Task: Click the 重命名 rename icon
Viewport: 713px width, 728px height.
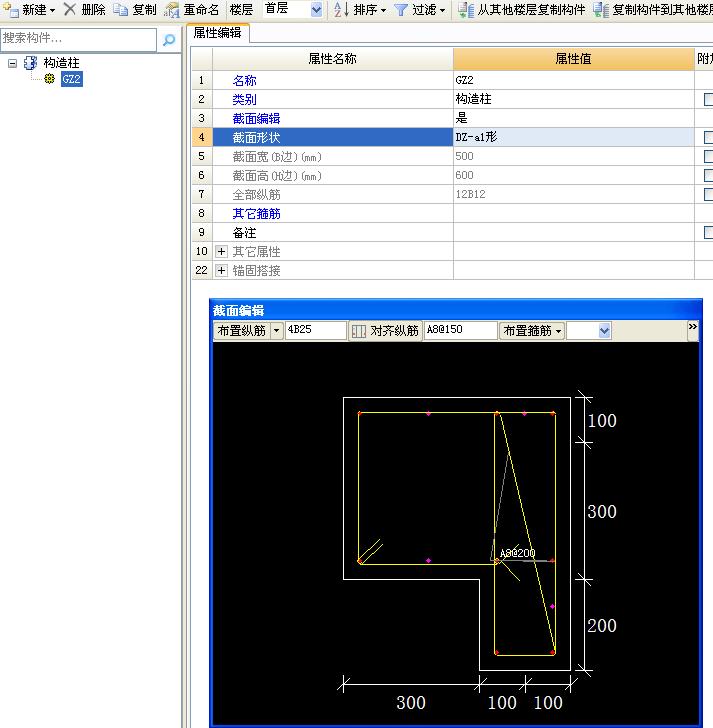Action: (x=172, y=10)
